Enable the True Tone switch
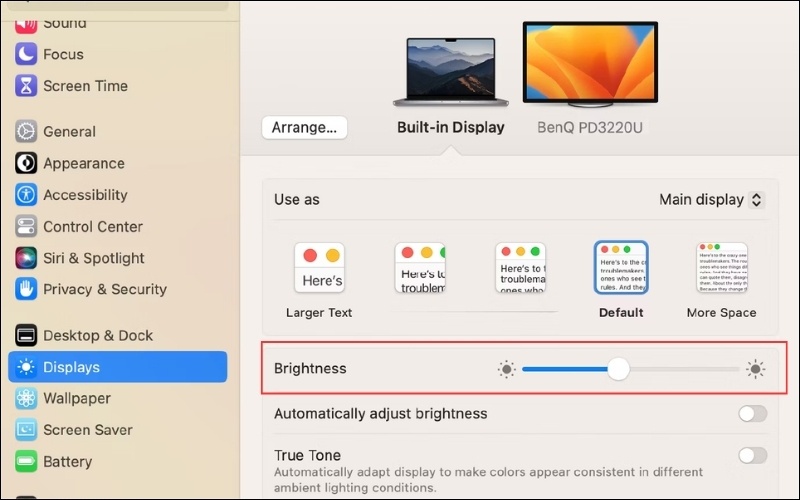The height and width of the screenshot is (500, 800). [753, 456]
